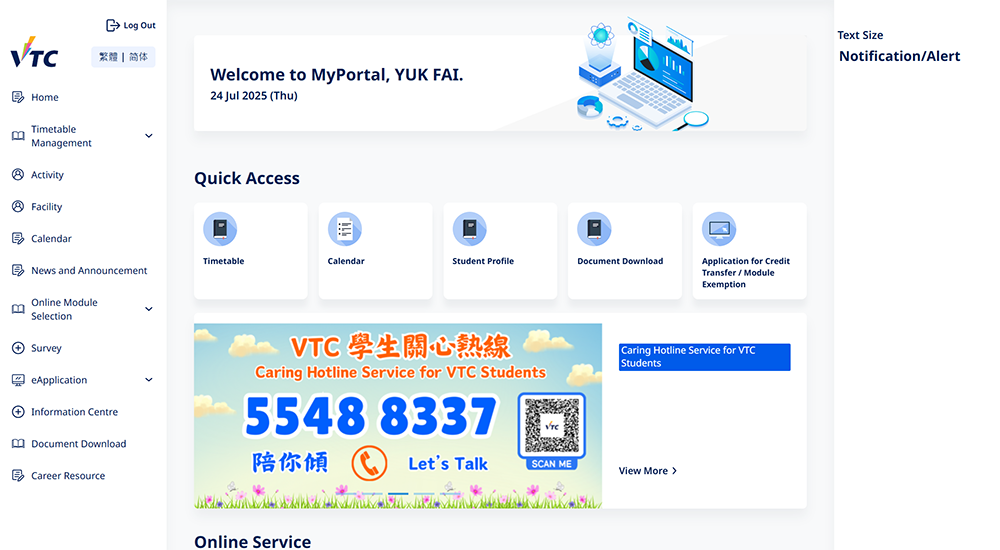
Task: Open the Survey menu item
Action: 47,348
